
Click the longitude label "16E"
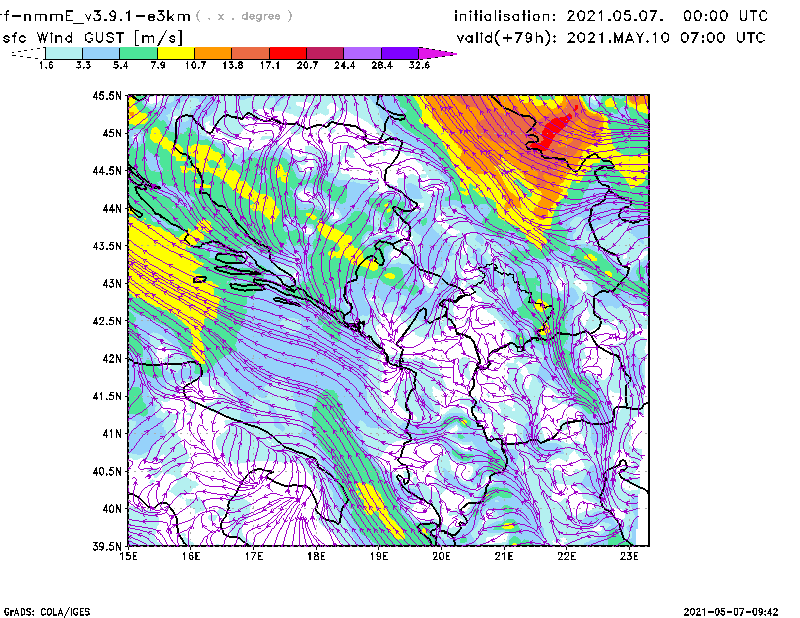pos(191,556)
